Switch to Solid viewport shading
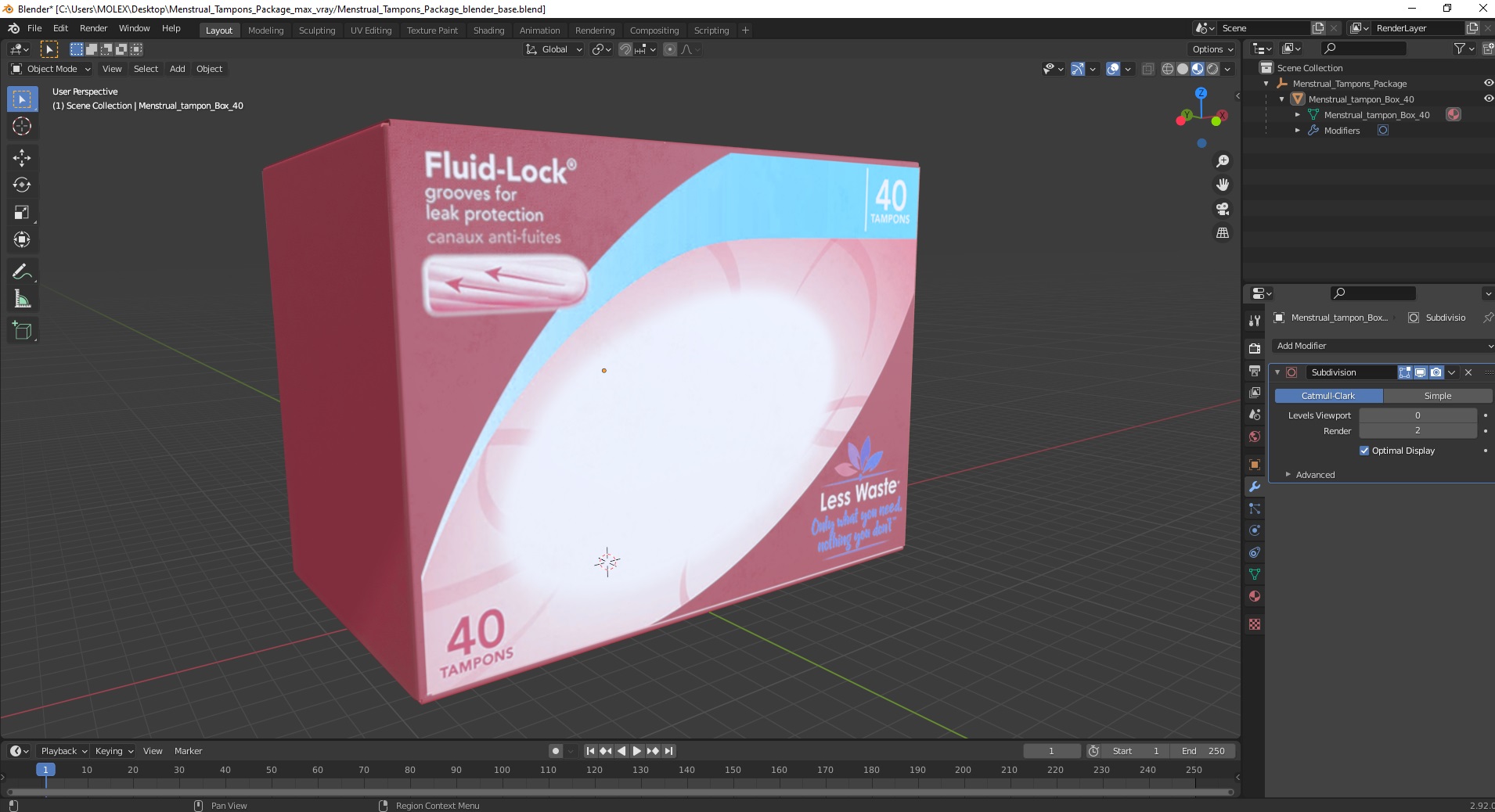1495x812 pixels. tap(1183, 69)
